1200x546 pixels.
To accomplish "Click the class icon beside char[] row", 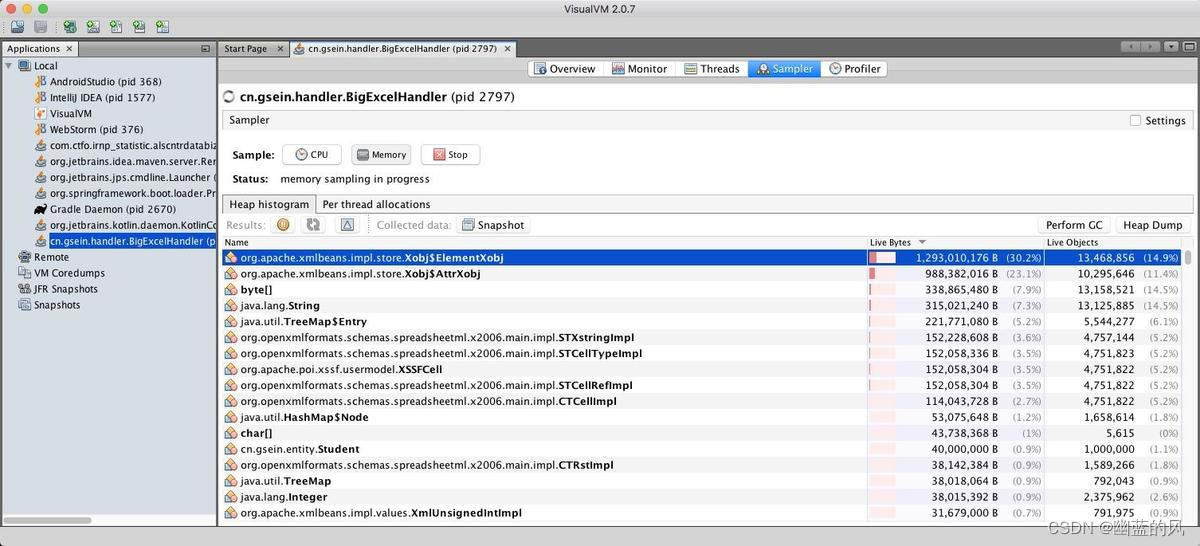I will point(231,433).
